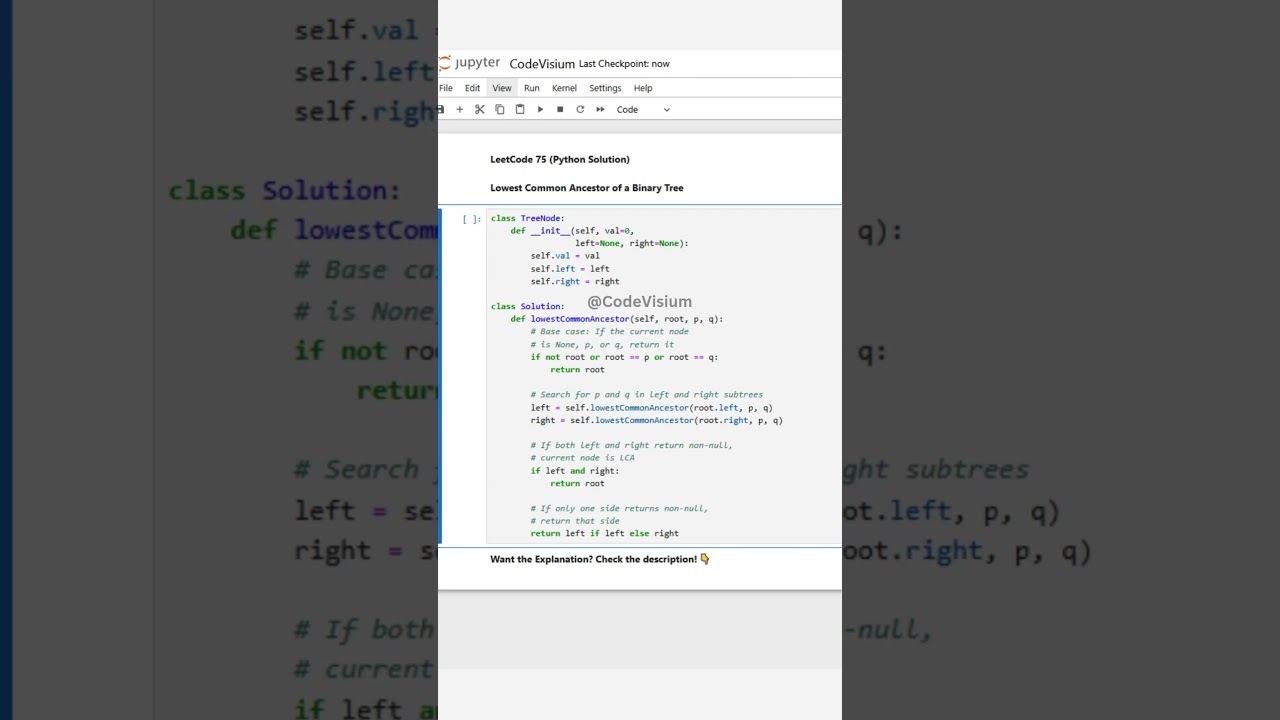Copy the selected cell
This screenshot has height=720, width=1280.
(500, 109)
